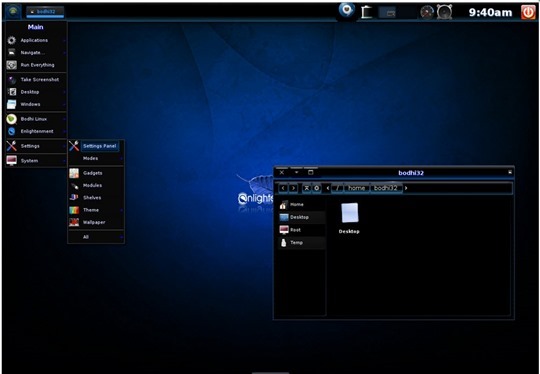This screenshot has width=540, height=374.
Task: Click the blue eye gadget in top panel
Action: click(x=346, y=10)
